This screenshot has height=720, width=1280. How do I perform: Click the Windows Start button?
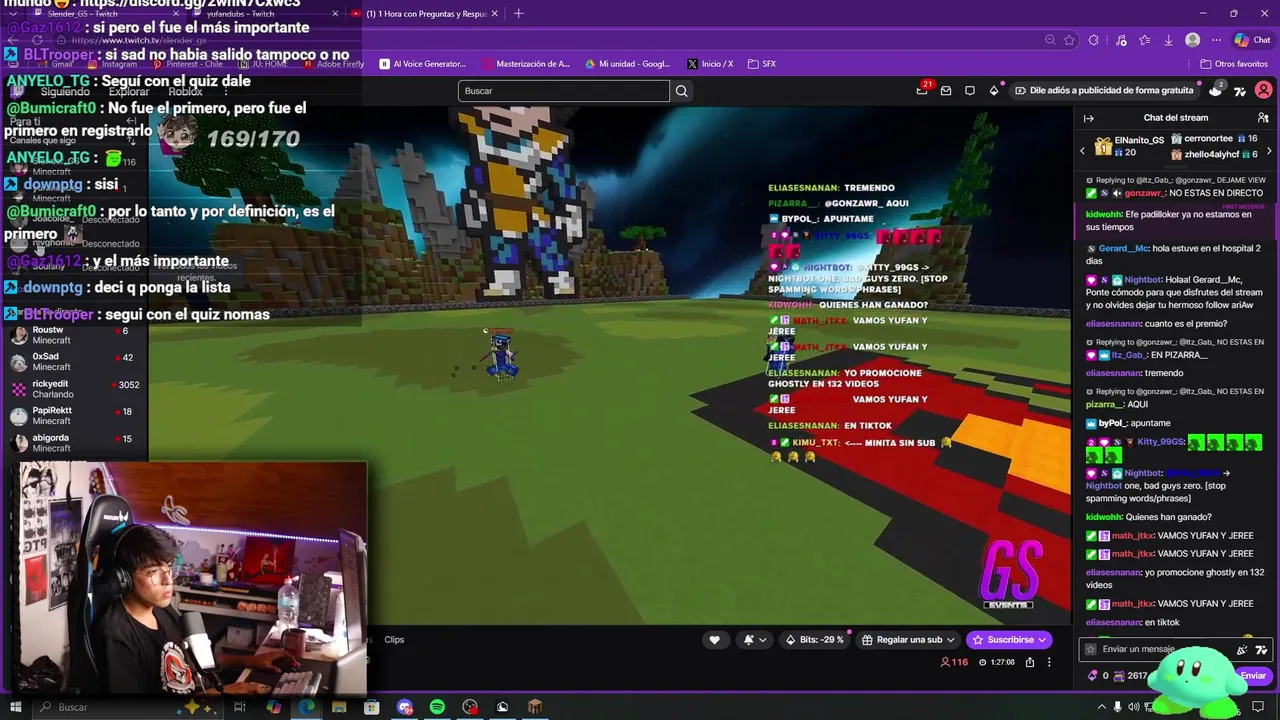(x=15, y=707)
